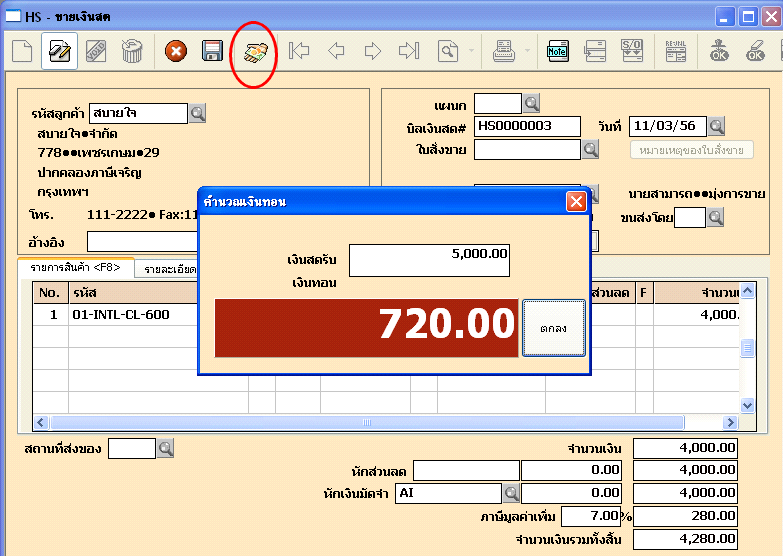Click the red cancel icon in toolbar
Image resolution: width=783 pixels, height=556 pixels.
(x=176, y=51)
